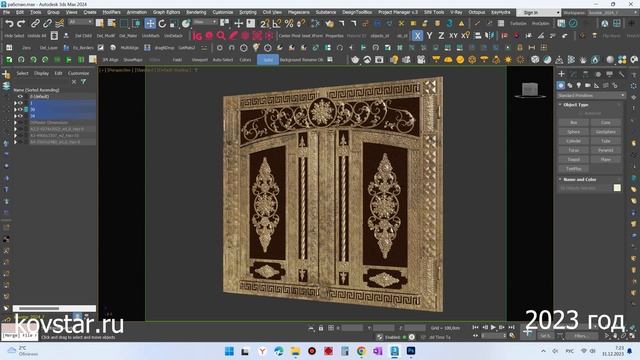Image resolution: width=640 pixels, height=360 pixels.
Task: Open the Sign In dropdown
Action: tap(538, 13)
